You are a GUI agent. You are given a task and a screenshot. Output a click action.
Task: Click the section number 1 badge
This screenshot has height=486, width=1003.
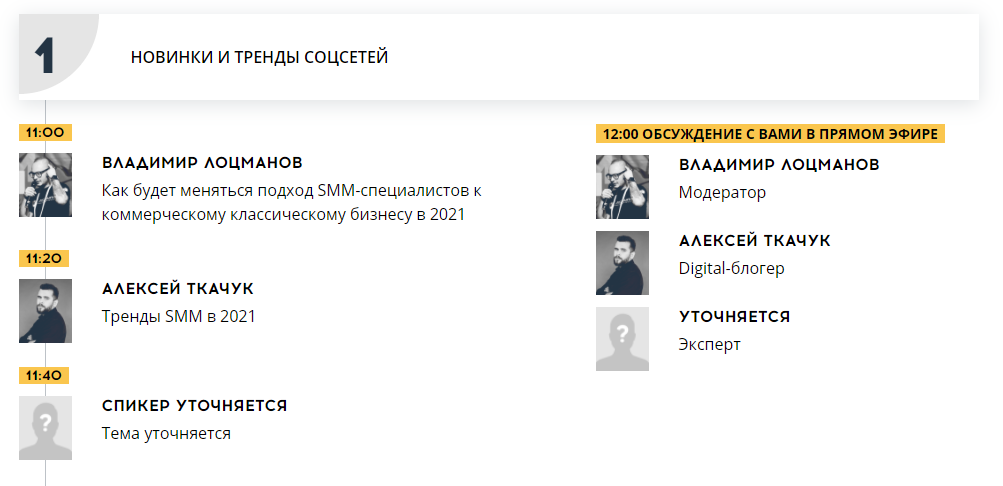(45, 57)
